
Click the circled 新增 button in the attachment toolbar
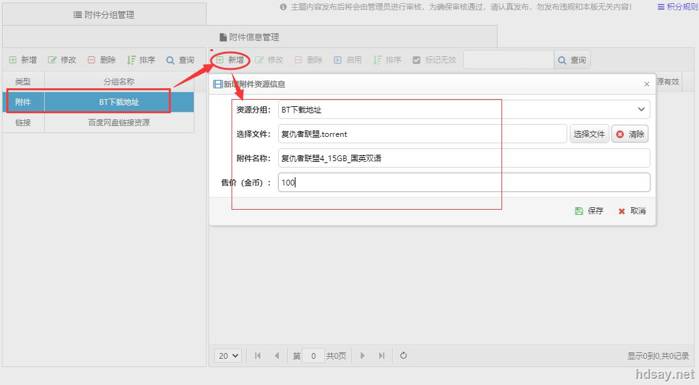tap(230, 60)
